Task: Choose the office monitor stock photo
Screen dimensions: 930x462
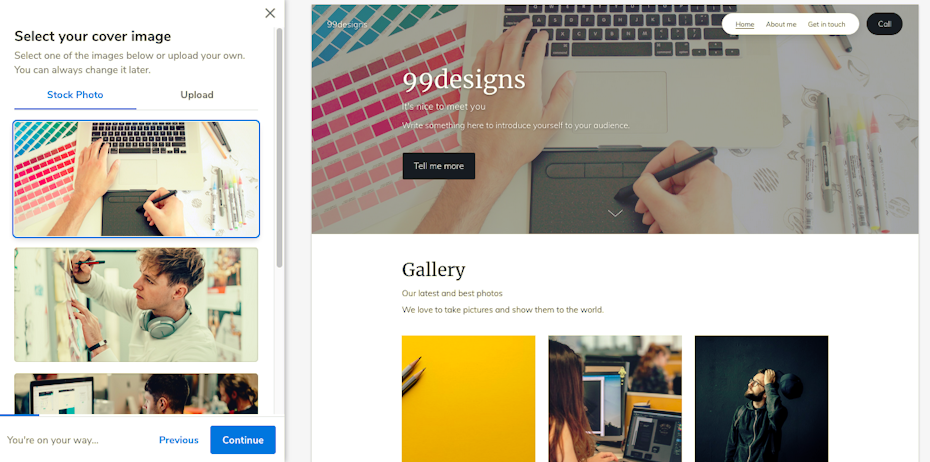Action: pyautogui.click(x=136, y=394)
